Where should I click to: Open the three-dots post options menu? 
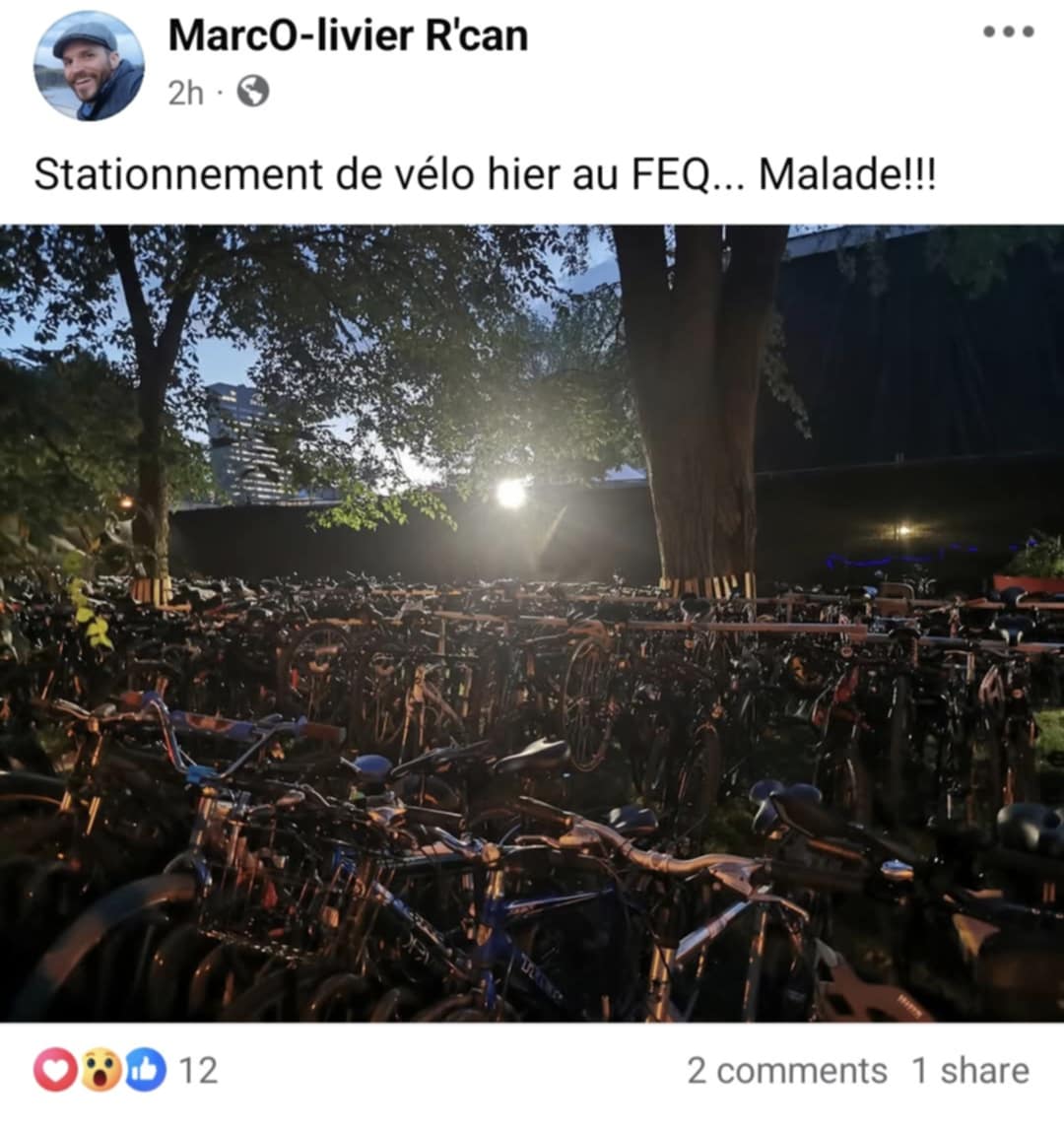pyautogui.click(x=1009, y=32)
